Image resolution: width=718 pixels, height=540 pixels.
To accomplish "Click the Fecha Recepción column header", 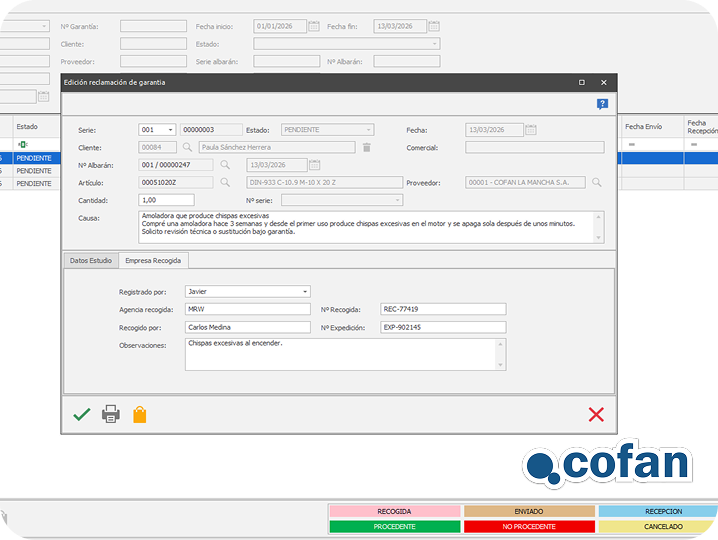I will (x=701, y=126).
